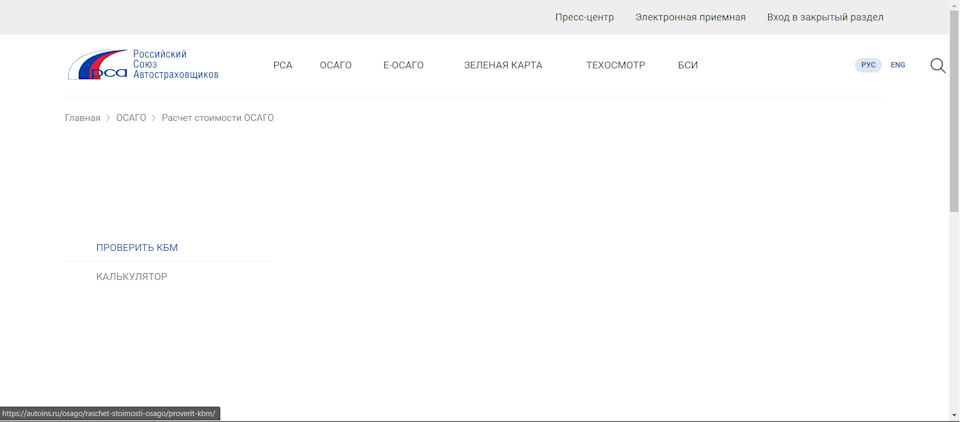
Task: Open the РСА menu item
Action: (x=283, y=66)
